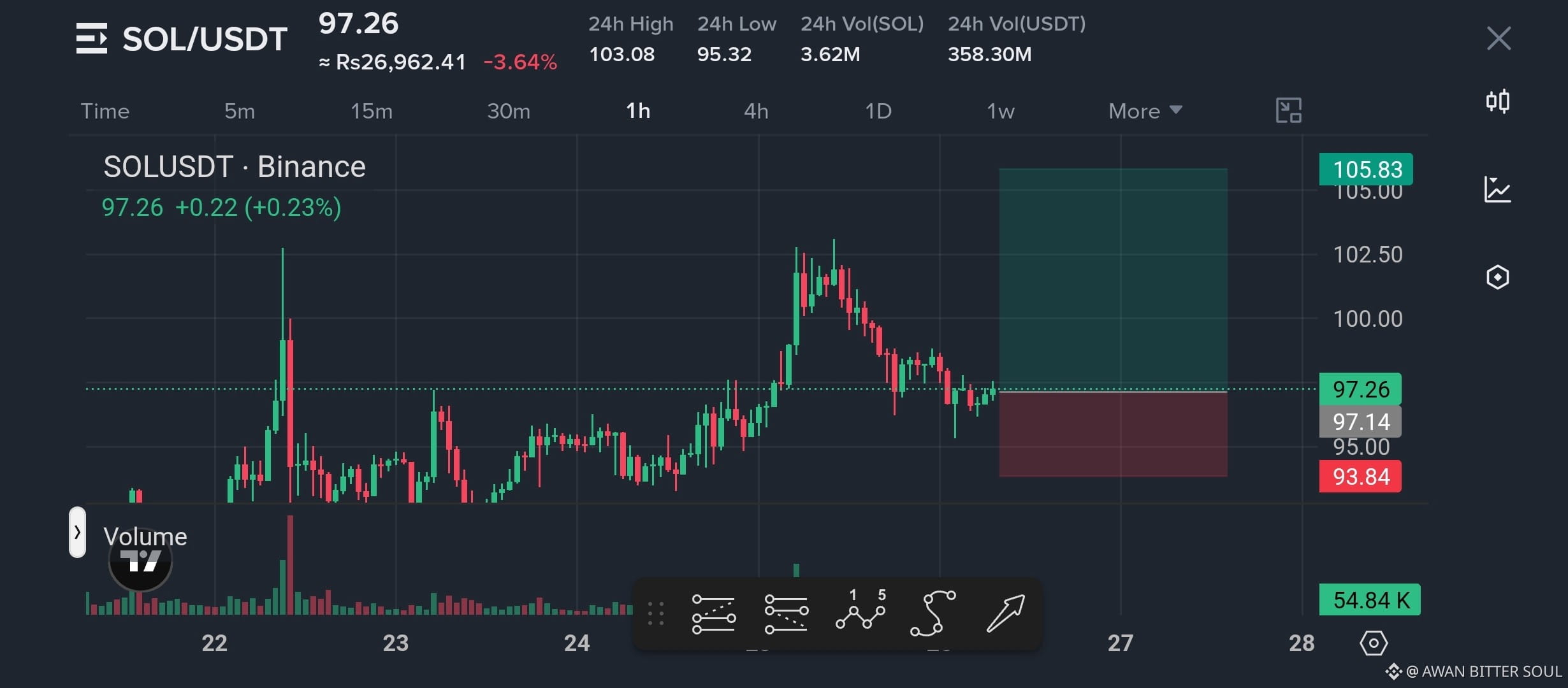The height and width of the screenshot is (688, 1568).
Task: Open the indicators line-chart icon
Action: [x=1497, y=189]
